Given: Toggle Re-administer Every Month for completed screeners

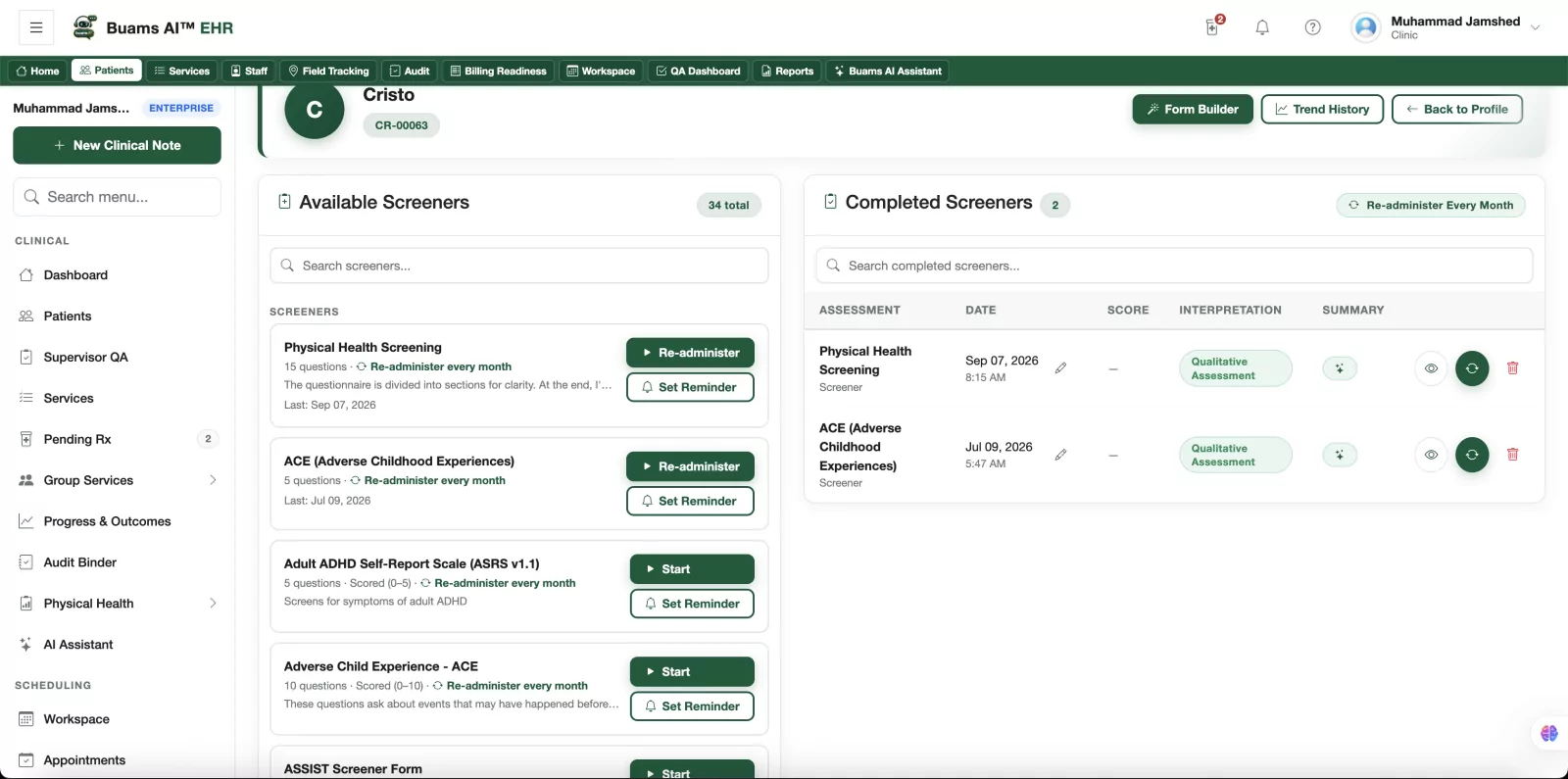Looking at the screenshot, I should [x=1431, y=205].
